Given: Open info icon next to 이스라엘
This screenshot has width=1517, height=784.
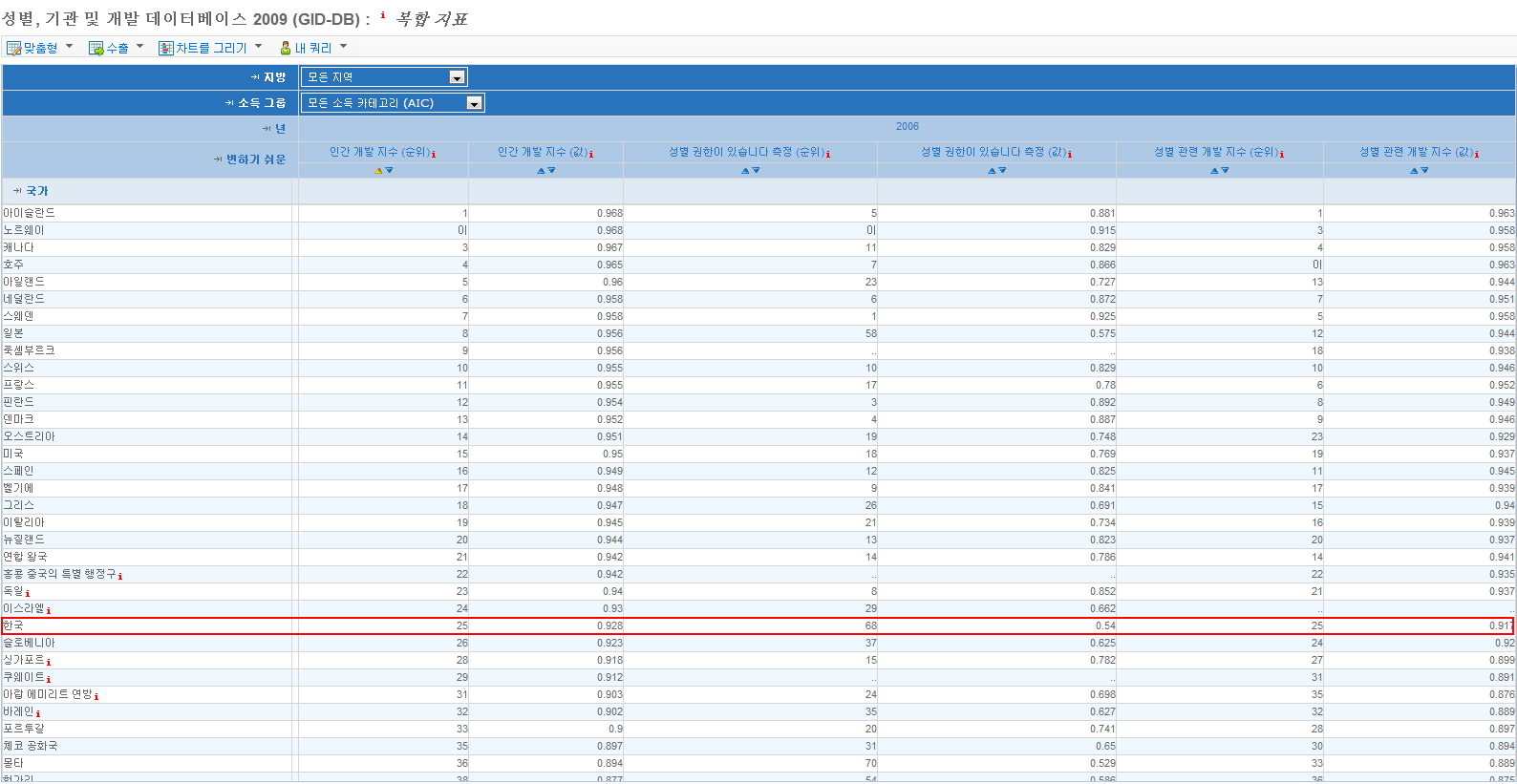Looking at the screenshot, I should pyautogui.click(x=49, y=610).
